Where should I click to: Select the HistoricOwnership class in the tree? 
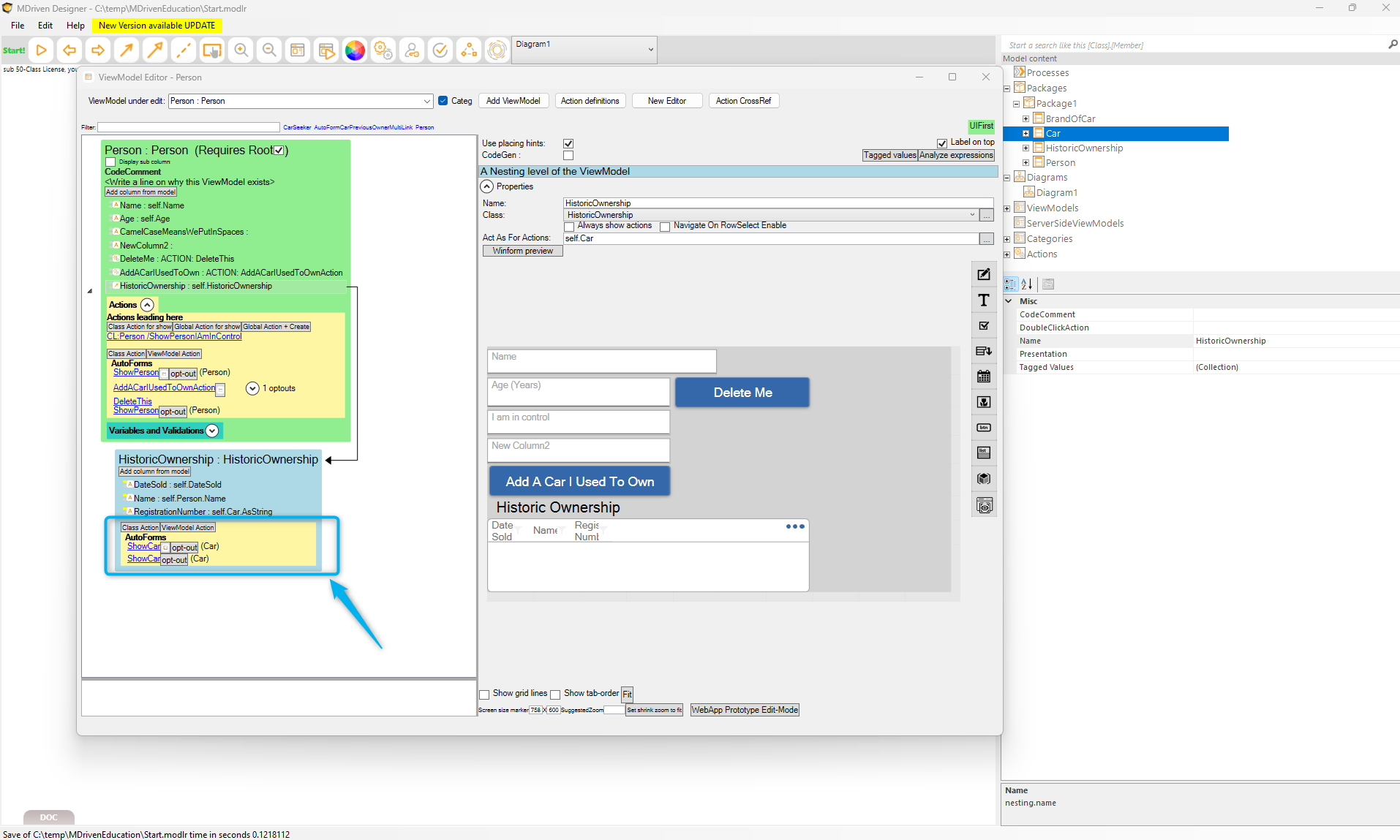[x=1083, y=148]
